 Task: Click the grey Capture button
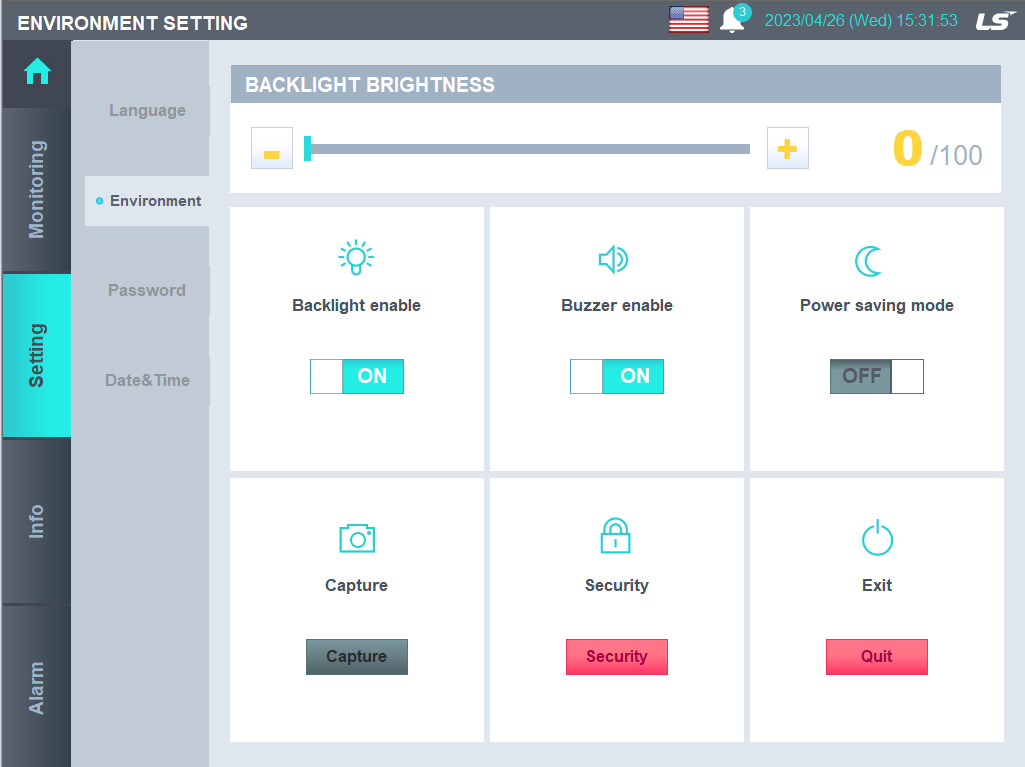357,656
